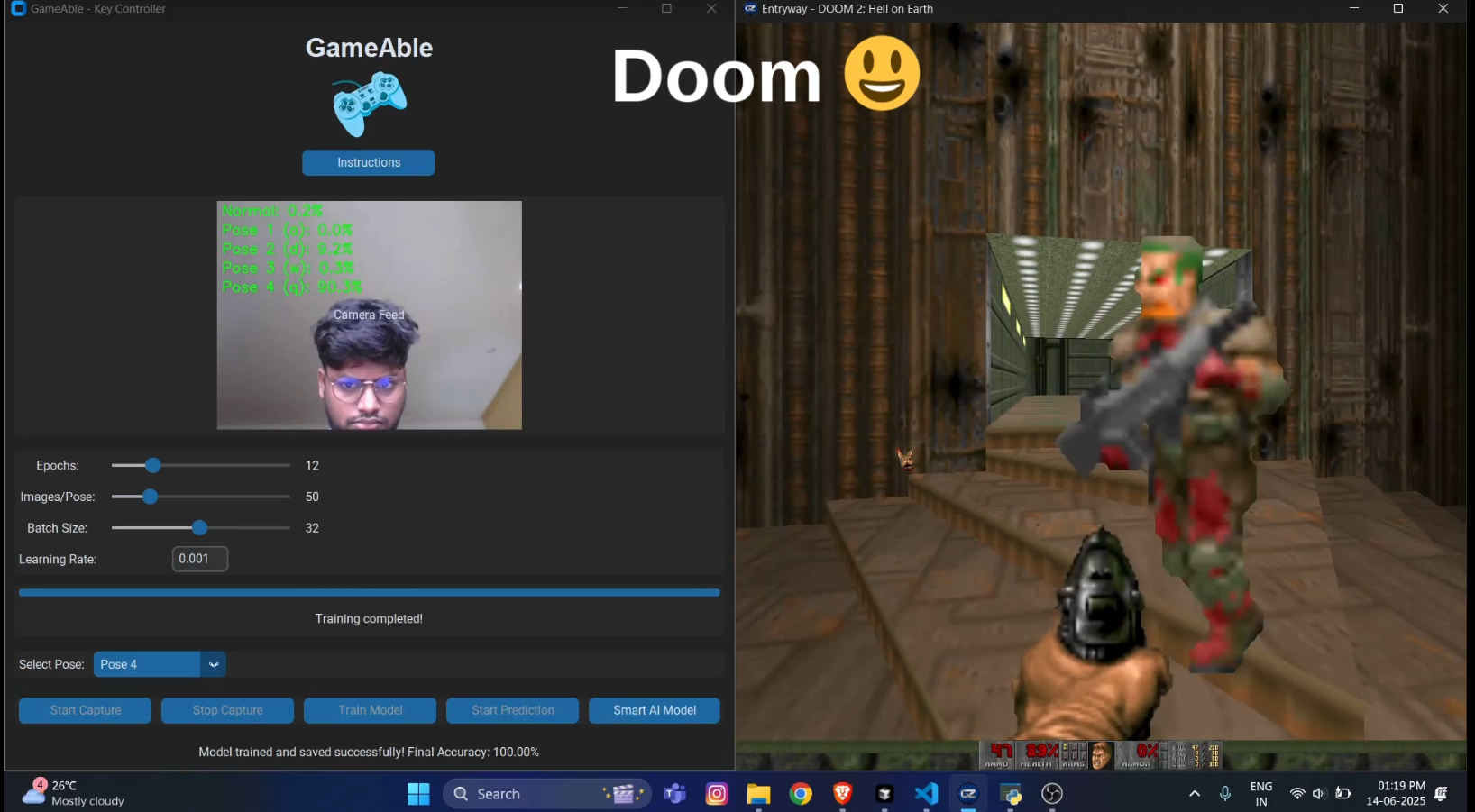Click the 'Training completed!' status text

coord(369,618)
